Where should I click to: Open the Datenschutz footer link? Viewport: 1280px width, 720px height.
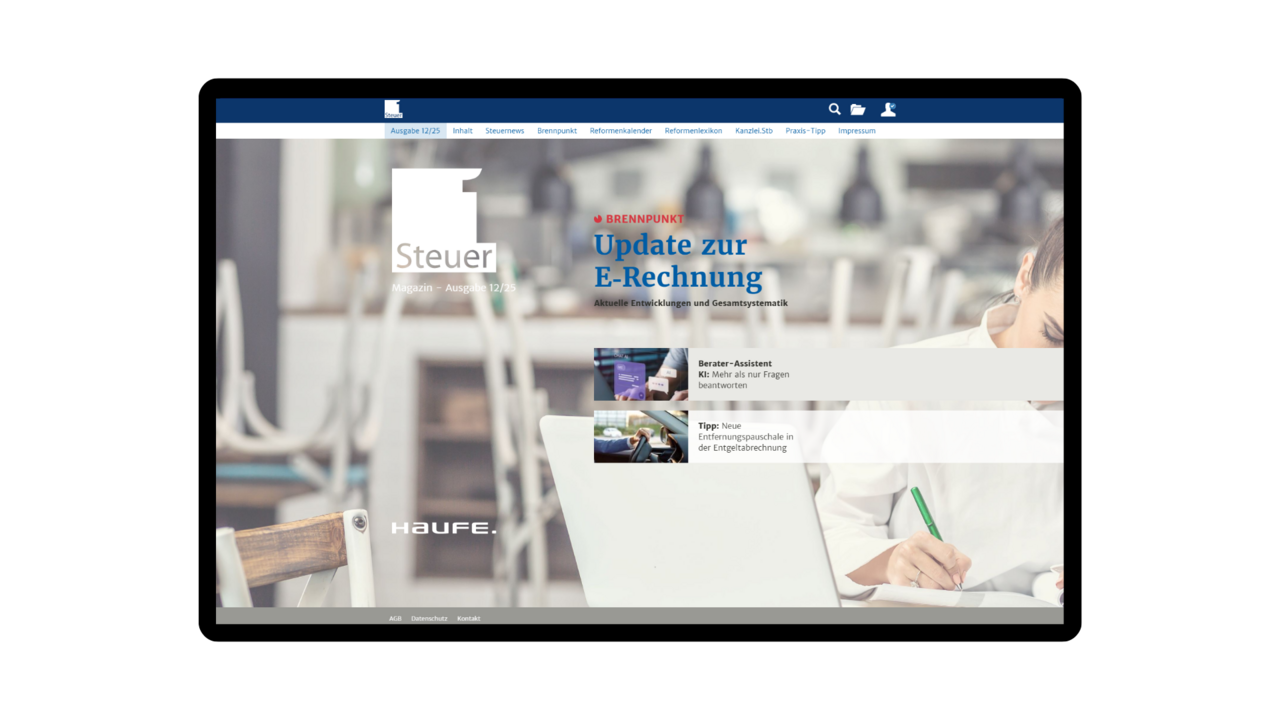coord(428,618)
